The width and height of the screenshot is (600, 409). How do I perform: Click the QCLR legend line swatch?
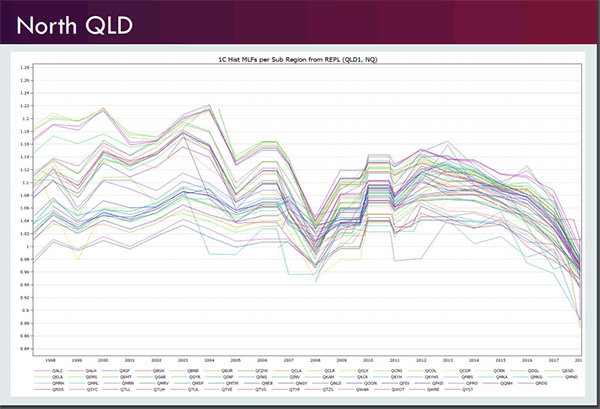click(x=315, y=371)
